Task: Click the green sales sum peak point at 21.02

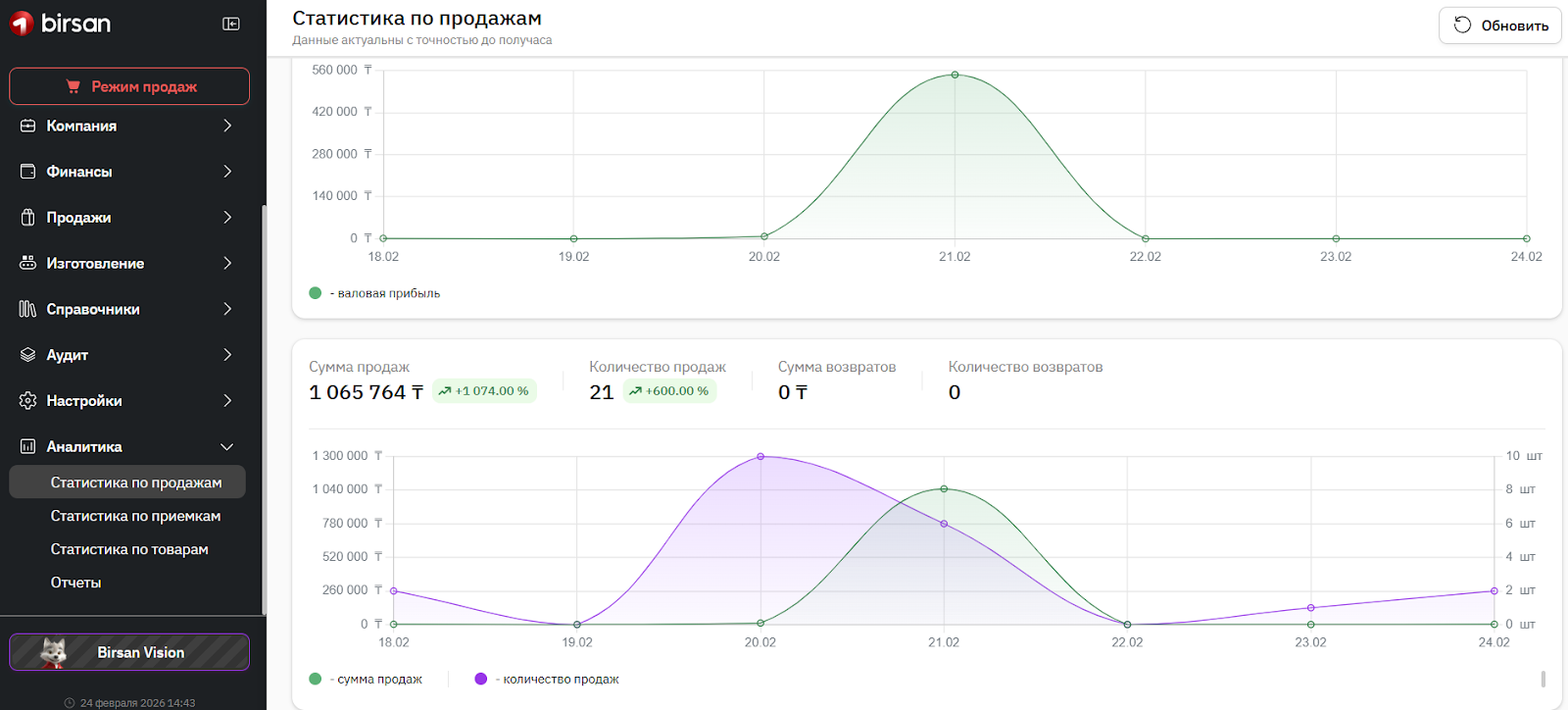Action: 944,488
